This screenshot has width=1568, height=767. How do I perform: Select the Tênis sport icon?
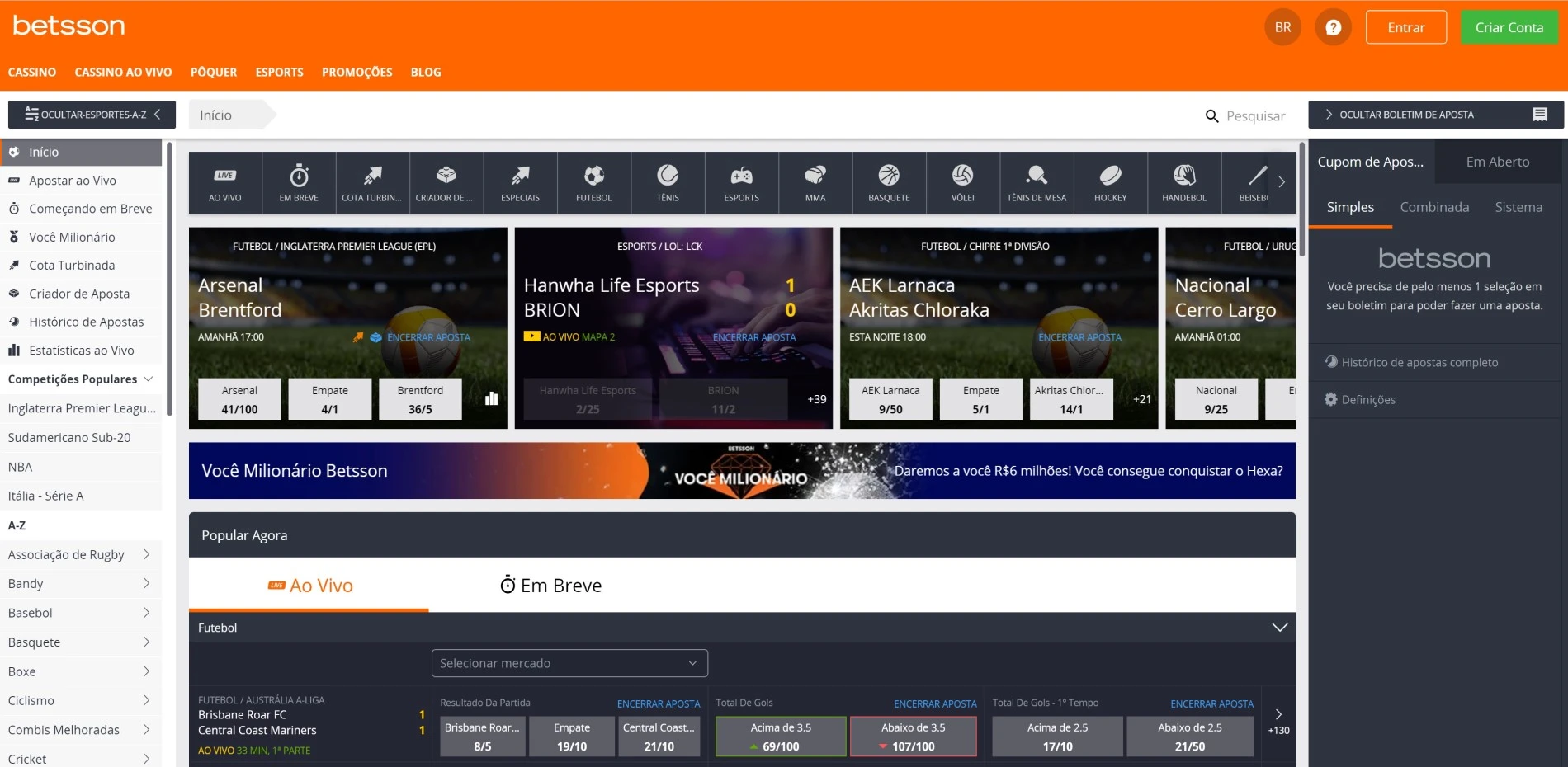coord(667,182)
